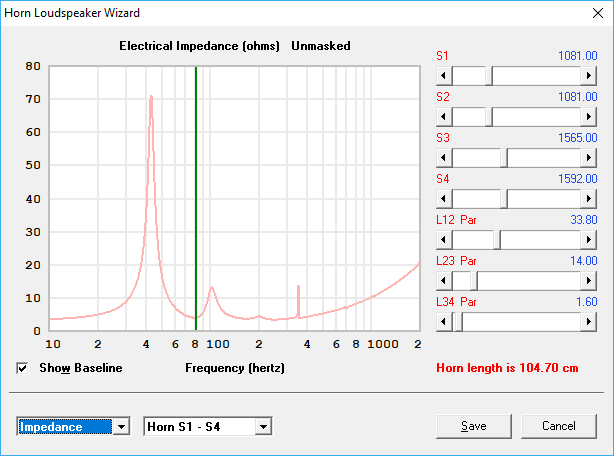Image resolution: width=614 pixels, height=456 pixels.
Task: Decrease S3 with its left arrow
Action: [x=444, y=158]
